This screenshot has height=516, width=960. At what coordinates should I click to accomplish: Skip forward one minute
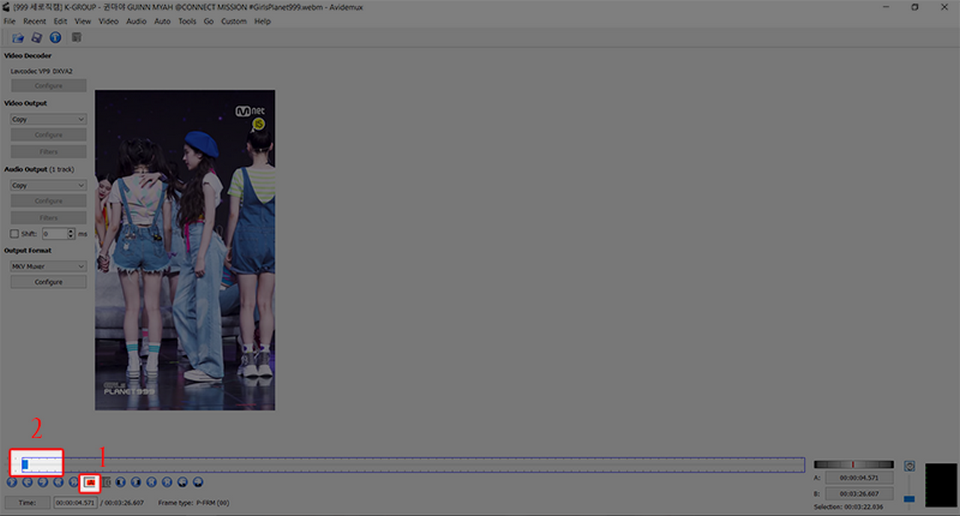click(198, 482)
